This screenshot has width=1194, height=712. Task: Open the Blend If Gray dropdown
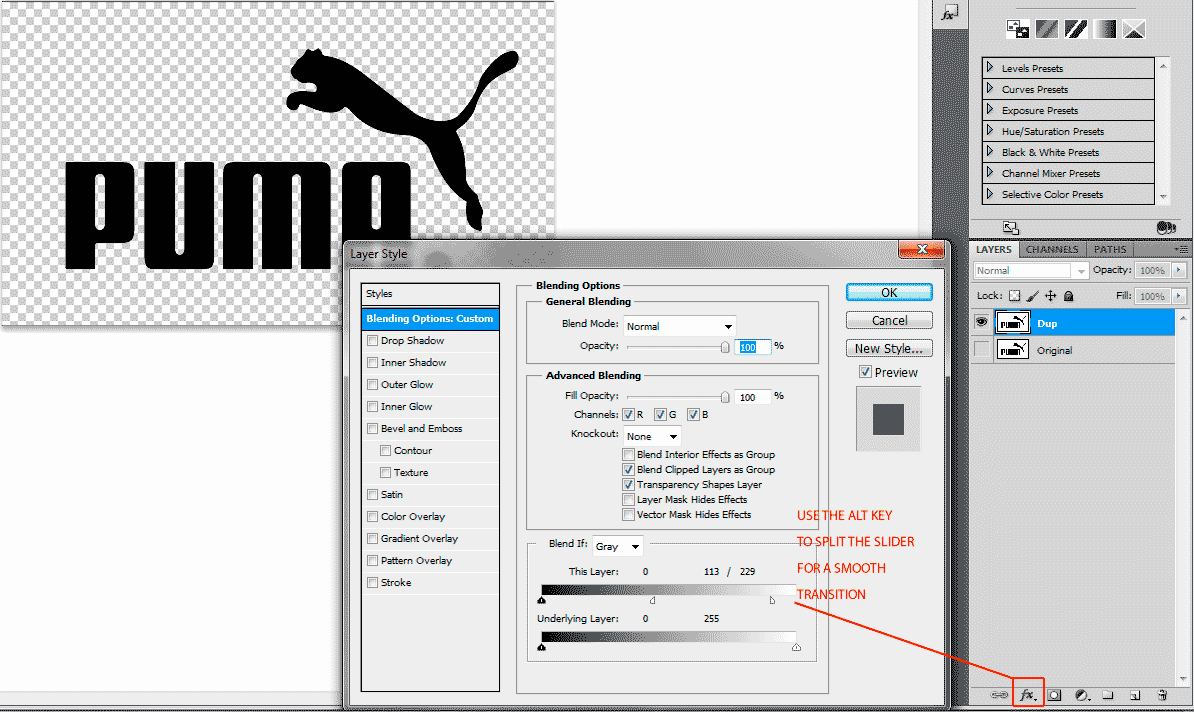click(617, 546)
